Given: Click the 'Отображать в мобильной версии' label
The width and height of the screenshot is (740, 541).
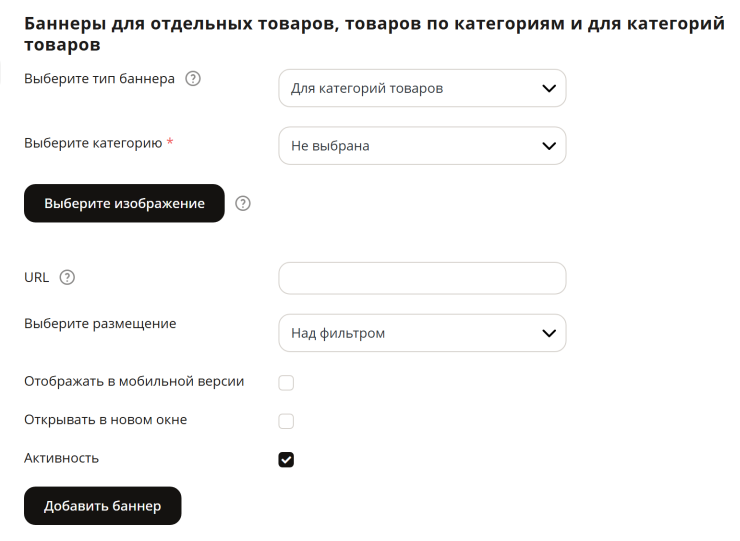Looking at the screenshot, I should (x=134, y=381).
